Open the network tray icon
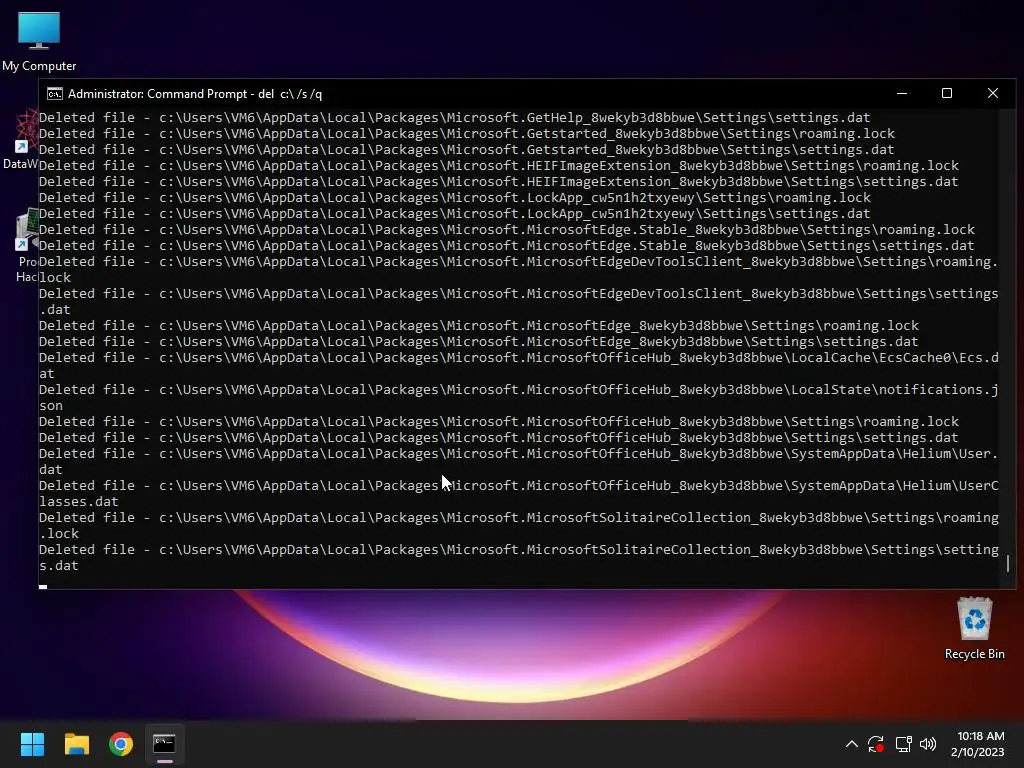The height and width of the screenshot is (768, 1024). click(903, 744)
